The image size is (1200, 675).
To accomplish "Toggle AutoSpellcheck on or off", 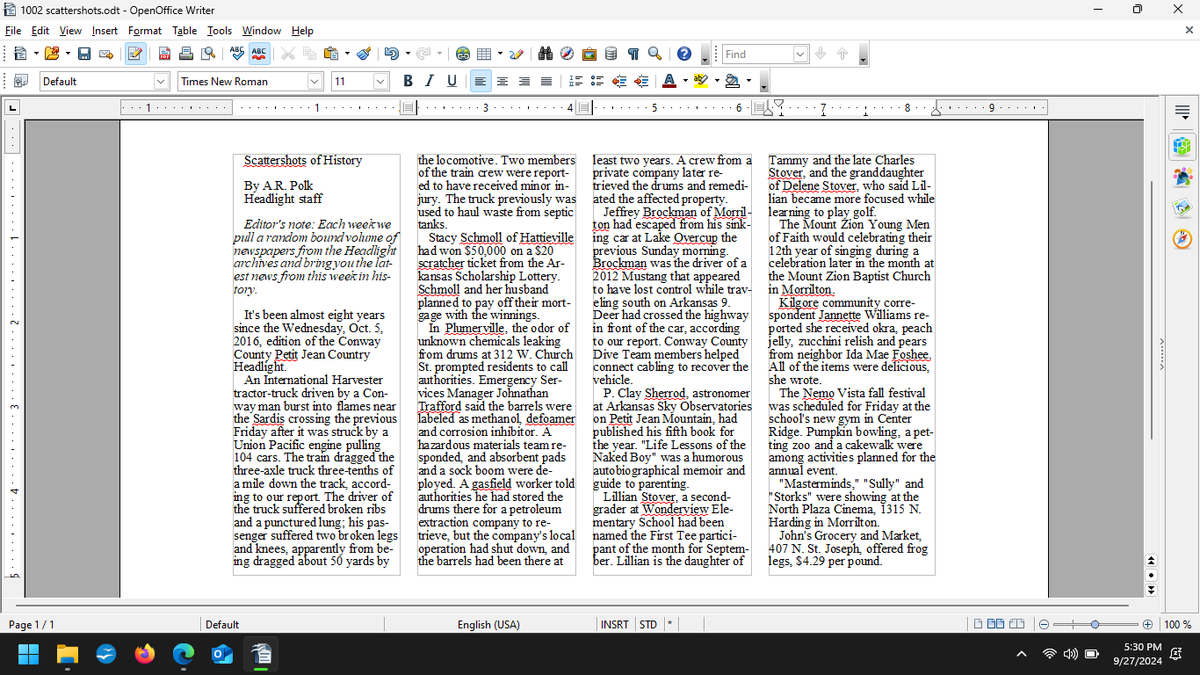I will tap(258, 55).
